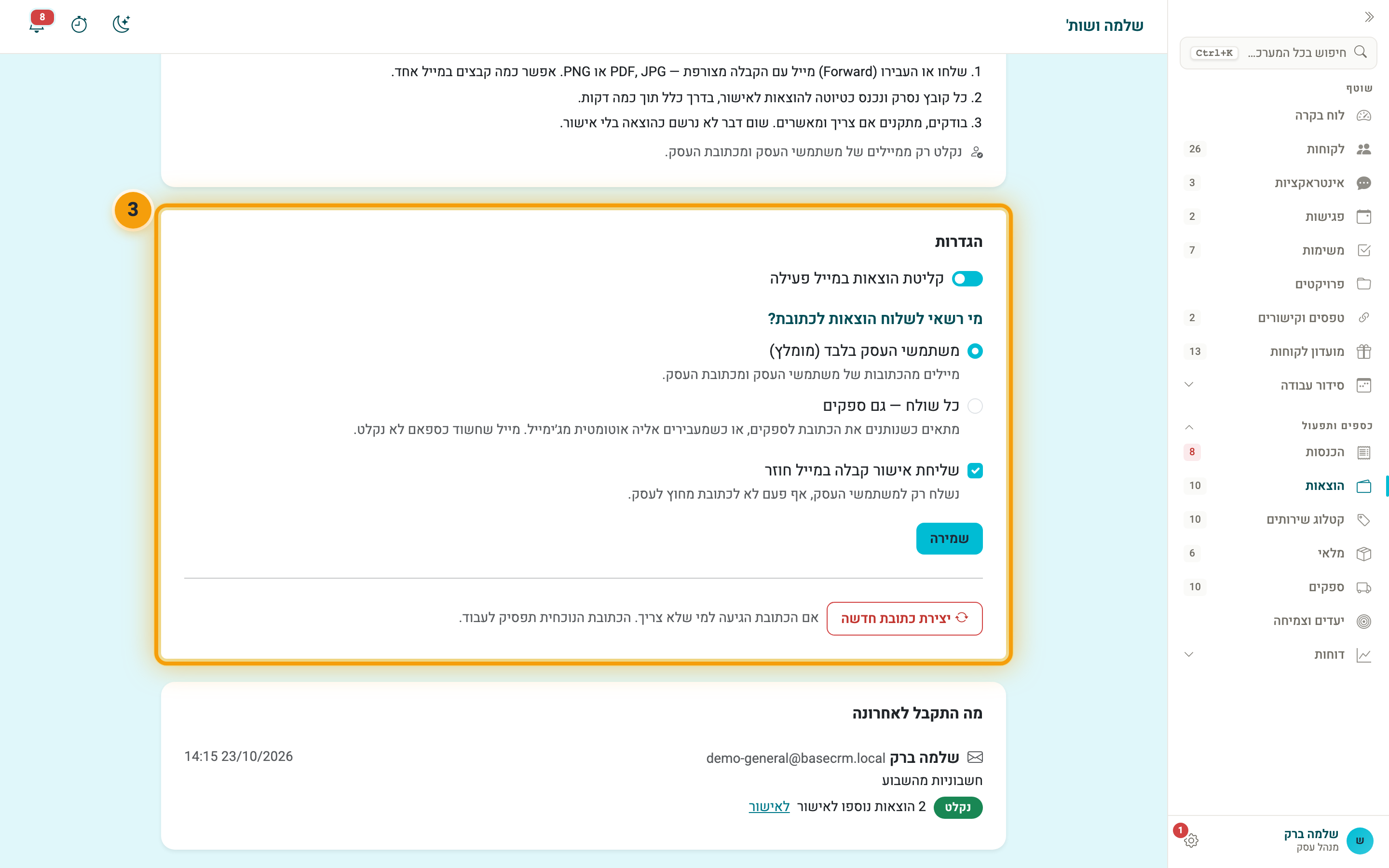Viewport: 1389px width, 868px height.
Task: Click יצירת כתובת חדשה button
Action: [904, 618]
